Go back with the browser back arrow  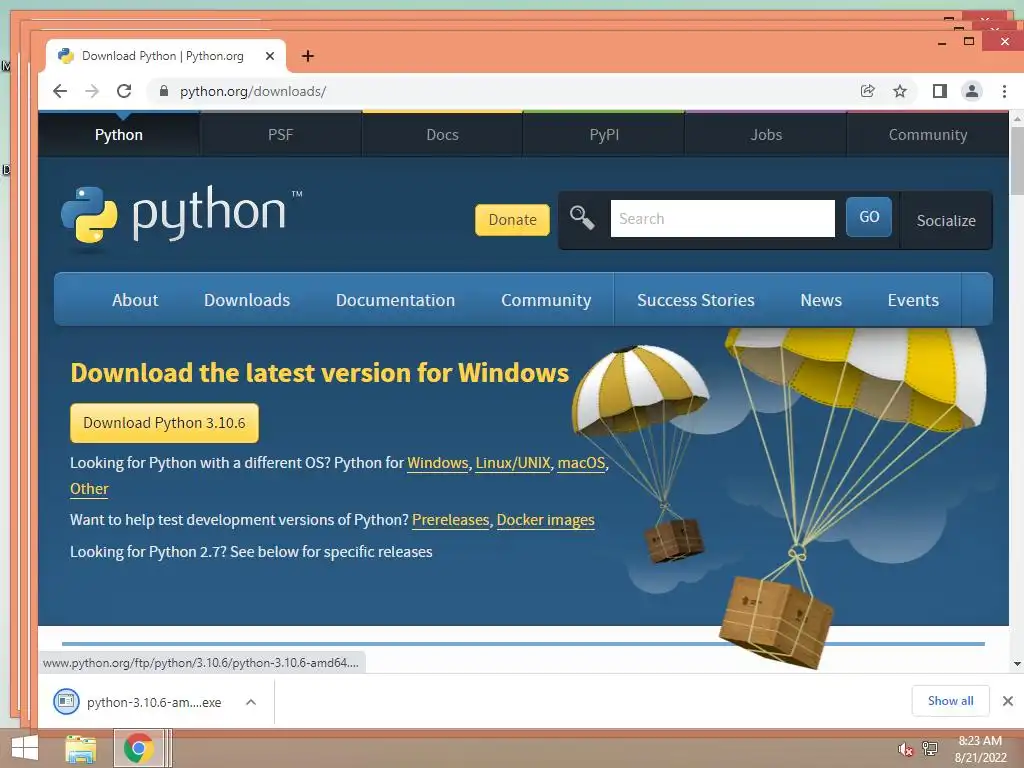pyautogui.click(x=60, y=91)
